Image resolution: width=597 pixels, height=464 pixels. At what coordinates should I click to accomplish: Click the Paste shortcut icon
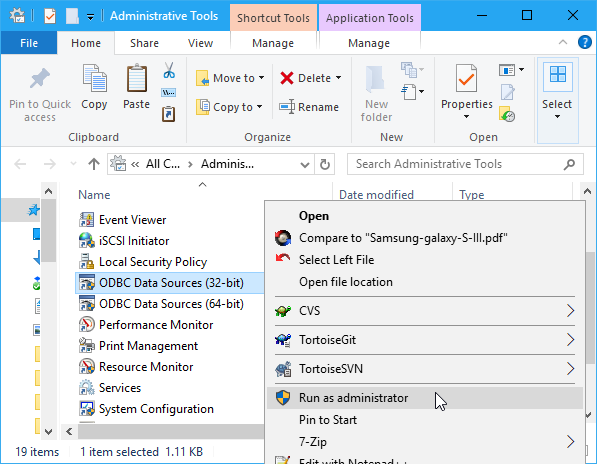coord(168,114)
